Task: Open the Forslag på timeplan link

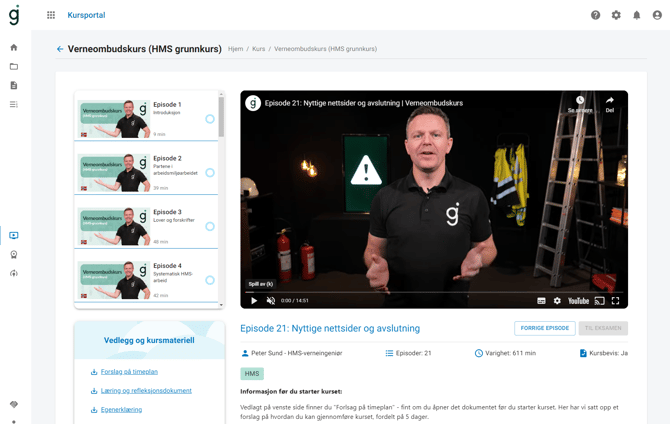Action: [x=129, y=372]
